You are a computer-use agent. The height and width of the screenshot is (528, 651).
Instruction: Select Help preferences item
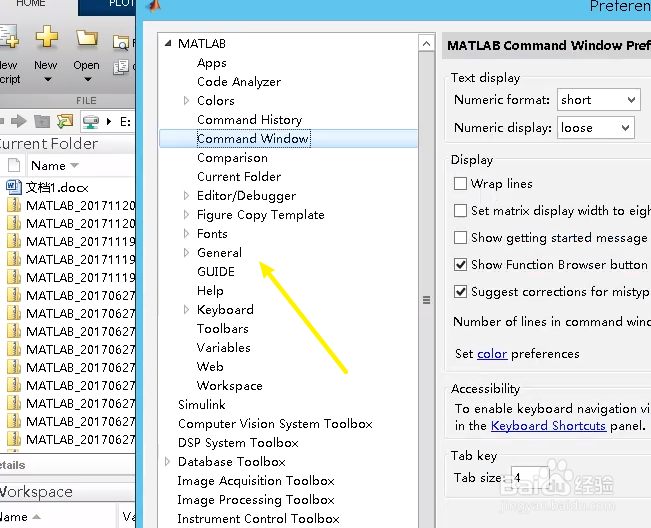click(210, 291)
